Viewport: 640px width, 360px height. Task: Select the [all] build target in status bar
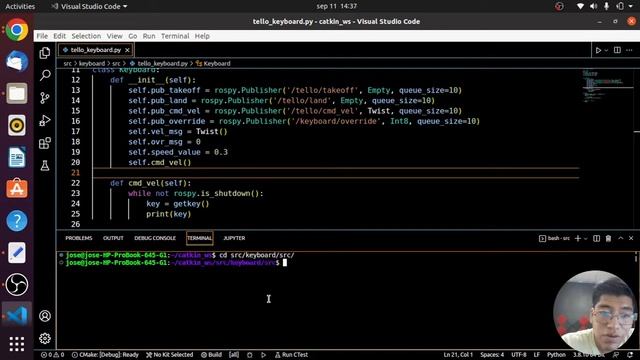coord(234,355)
